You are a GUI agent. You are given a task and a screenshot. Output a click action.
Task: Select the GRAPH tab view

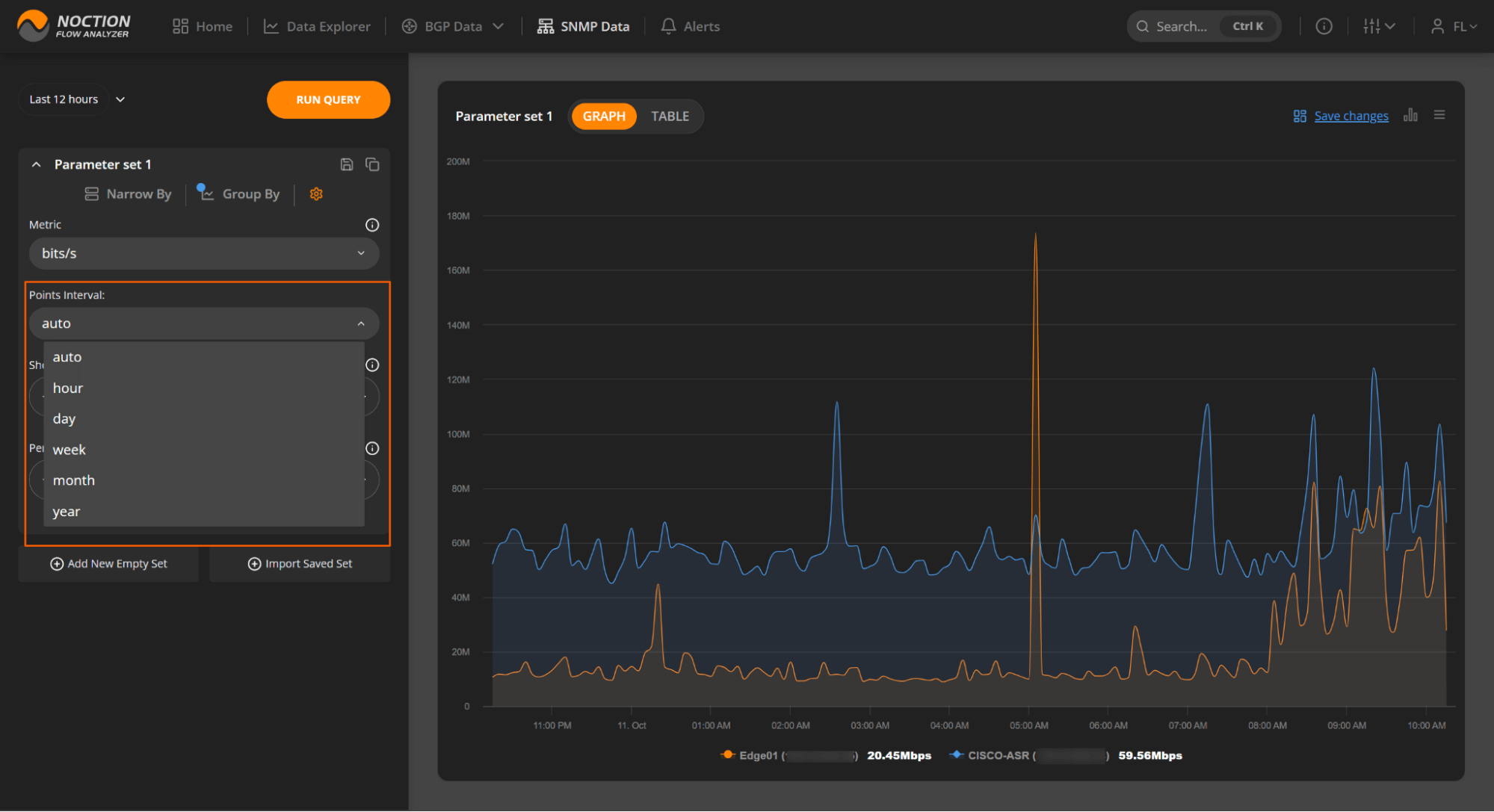coord(602,116)
